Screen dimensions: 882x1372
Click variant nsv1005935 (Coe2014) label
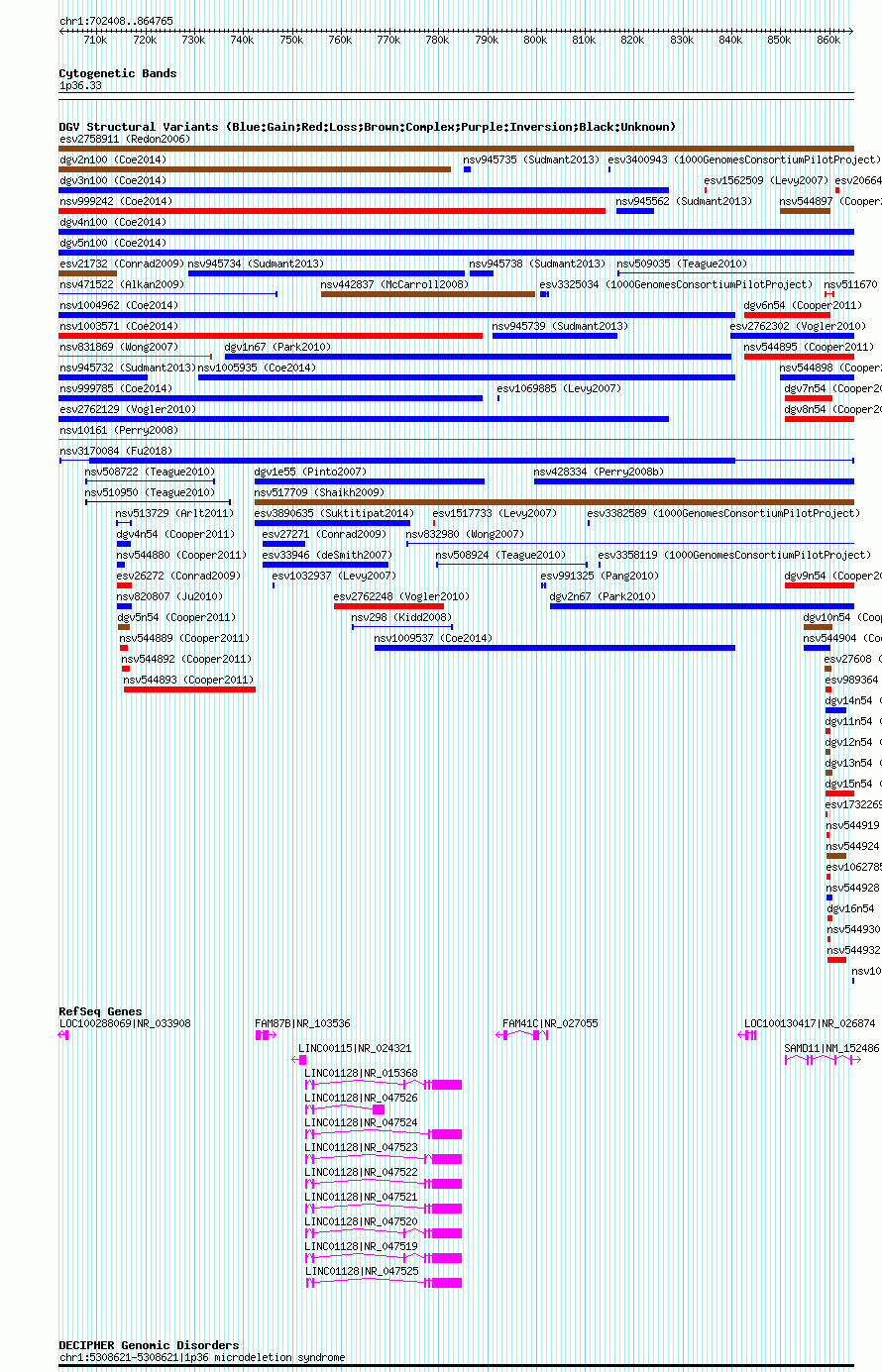(x=258, y=369)
